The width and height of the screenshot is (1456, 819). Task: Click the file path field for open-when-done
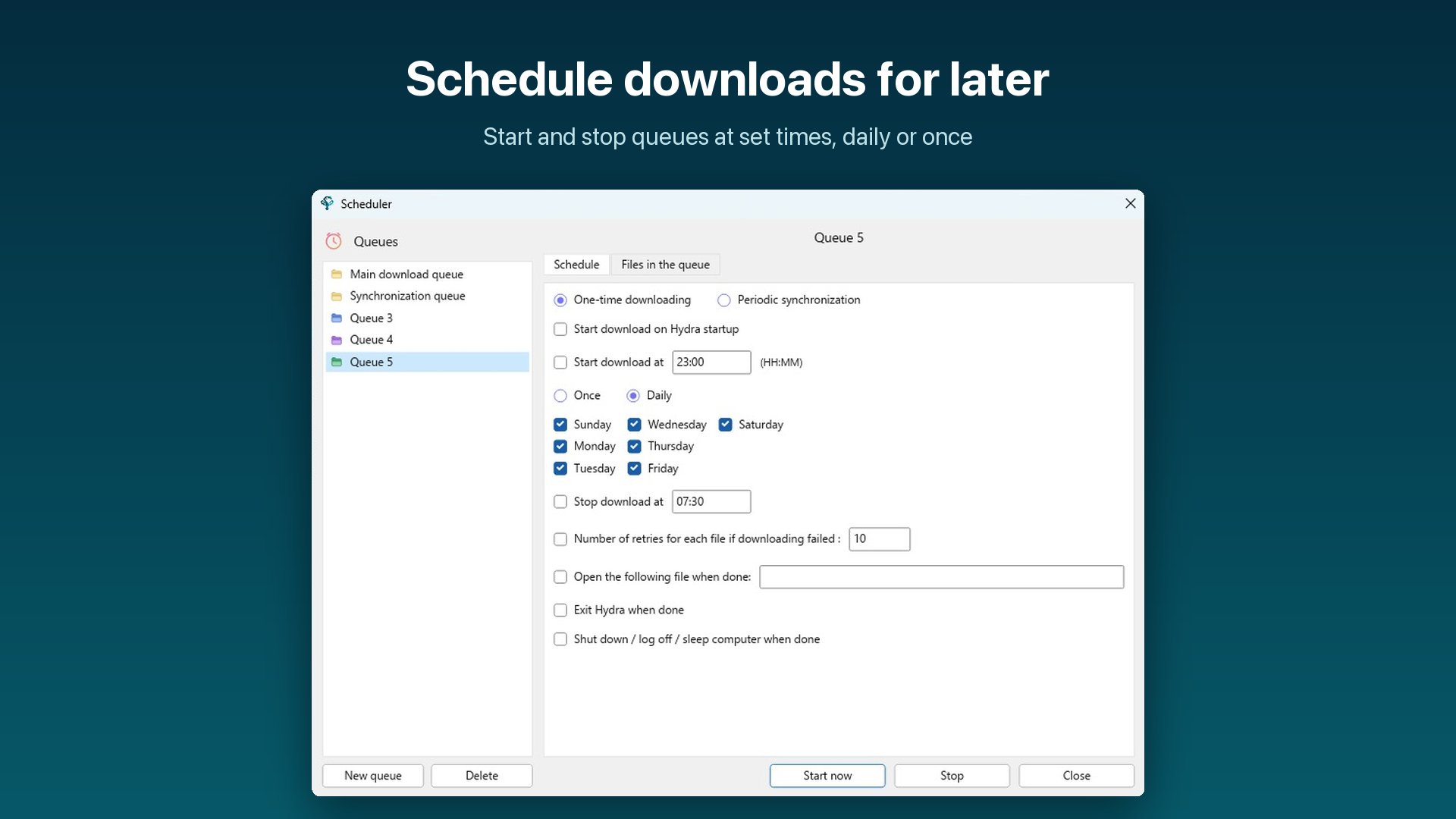(x=941, y=577)
